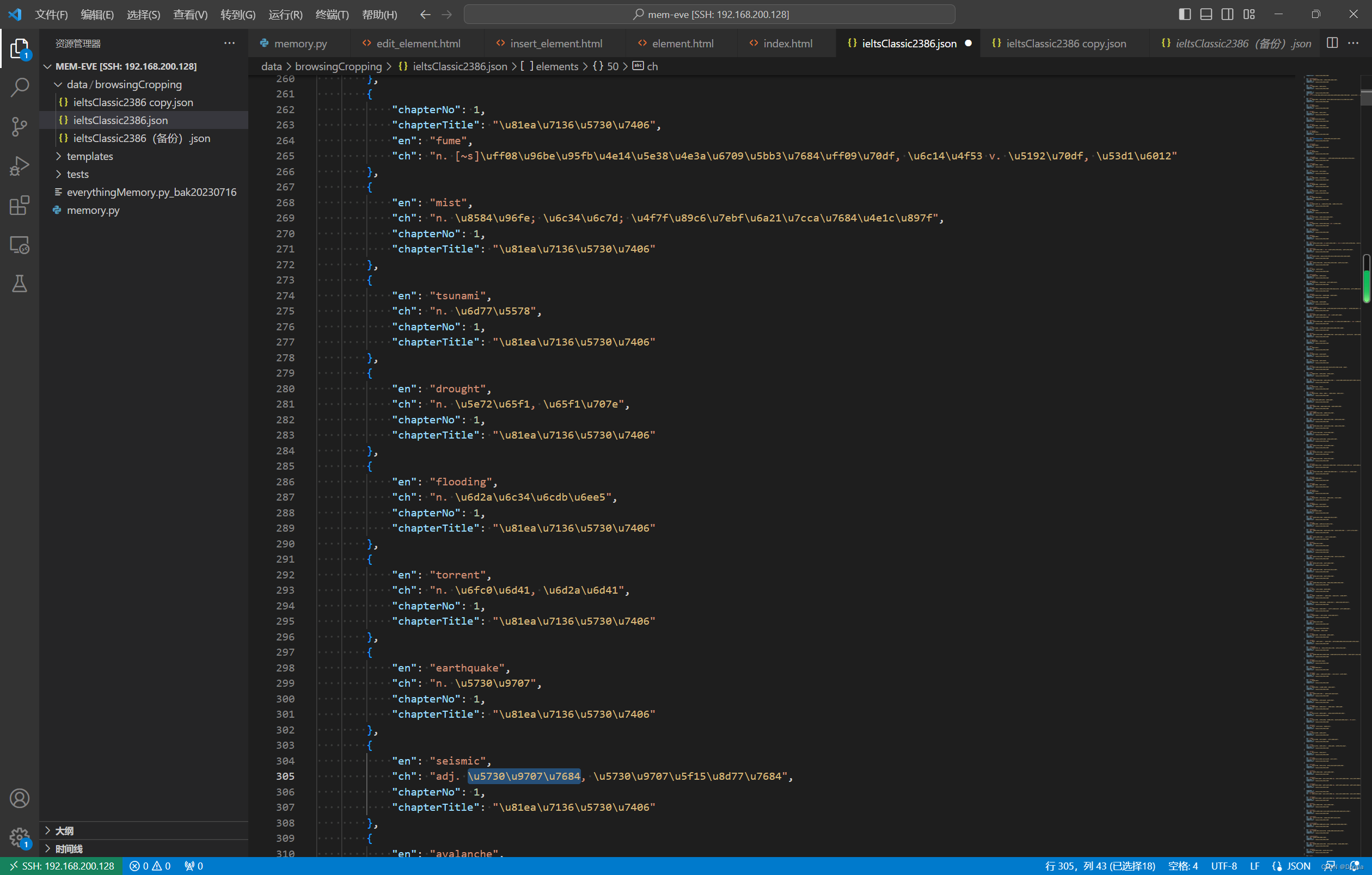Viewport: 1372px width, 875px height.
Task: Open the Search view
Action: [20, 87]
